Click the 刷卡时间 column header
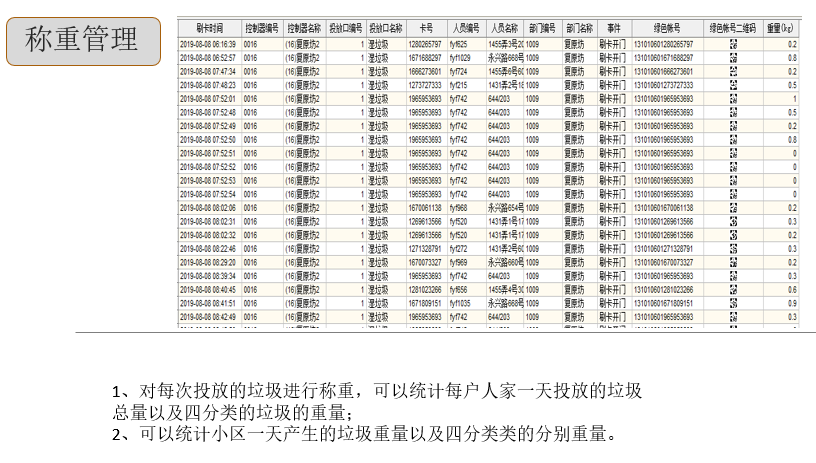This screenshot has height=463, width=816. (210, 28)
